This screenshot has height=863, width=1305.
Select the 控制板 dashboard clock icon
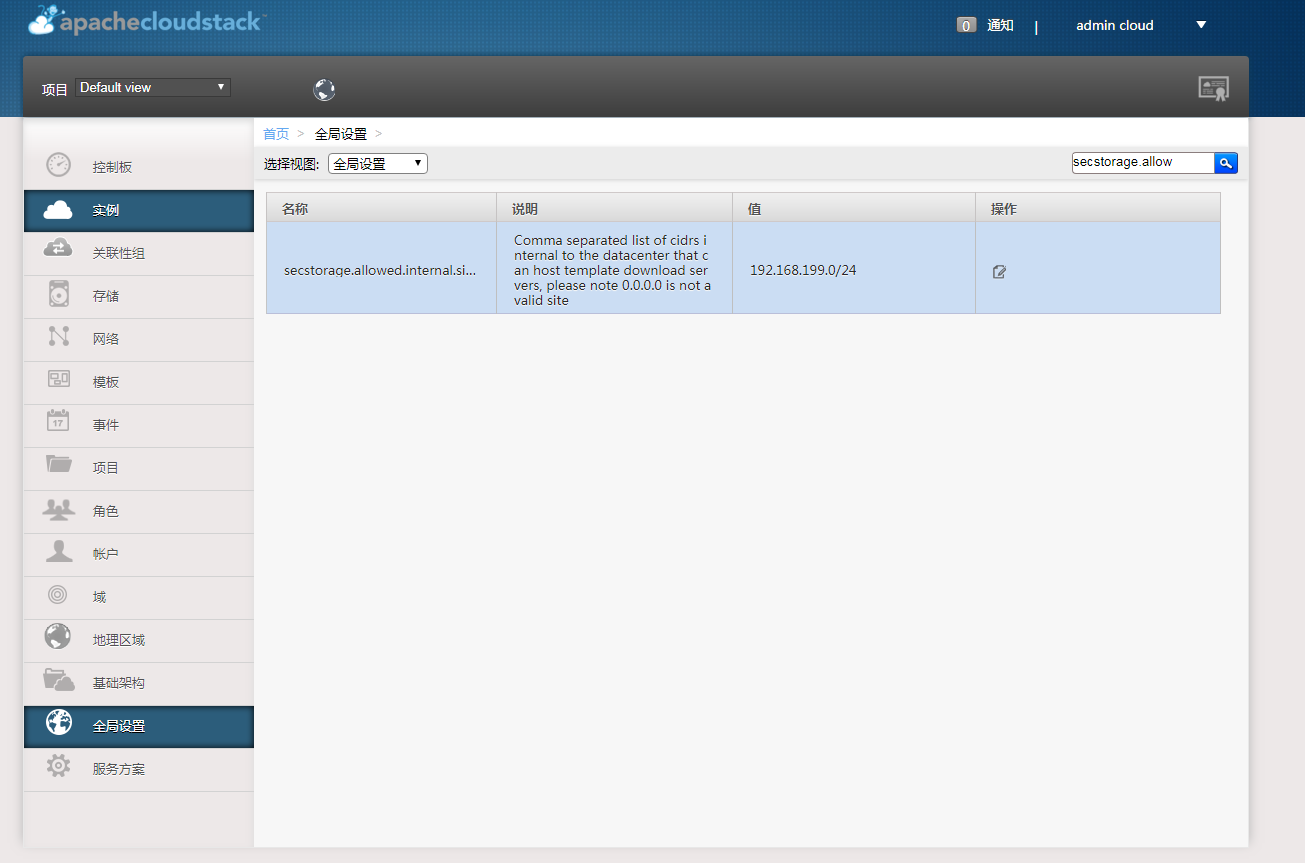(58, 165)
